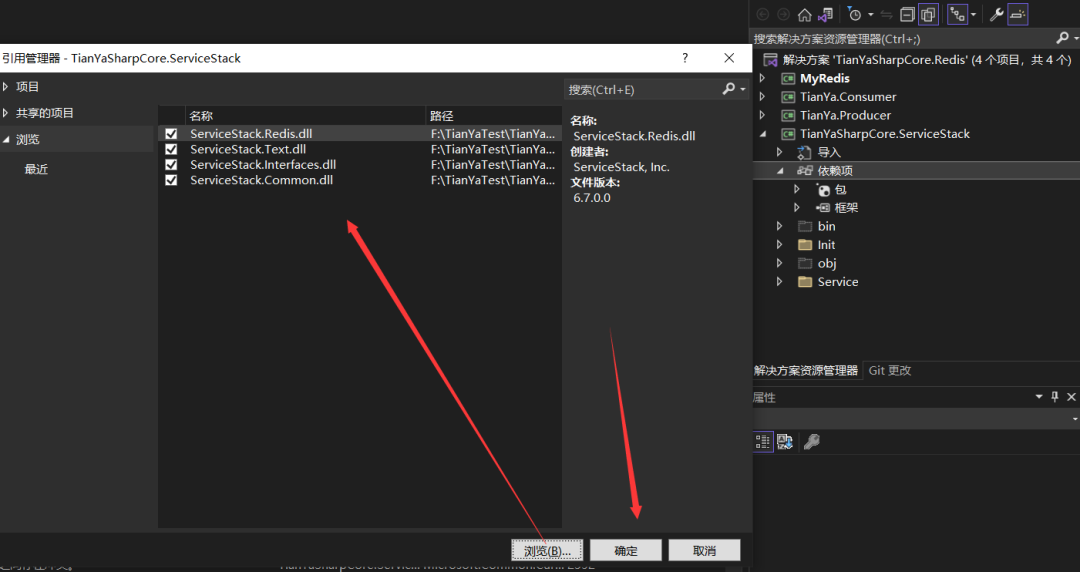Select the Service folder in Solution Explorer

[838, 282]
